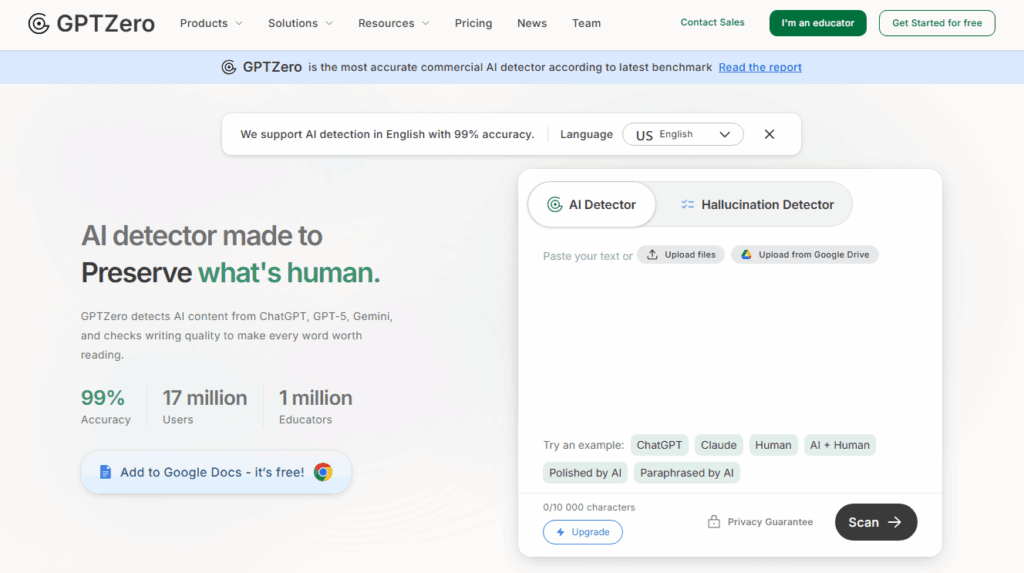This screenshot has height=573, width=1024.
Task: Click the Chrome icon on Add to Google Docs
Action: tap(323, 472)
